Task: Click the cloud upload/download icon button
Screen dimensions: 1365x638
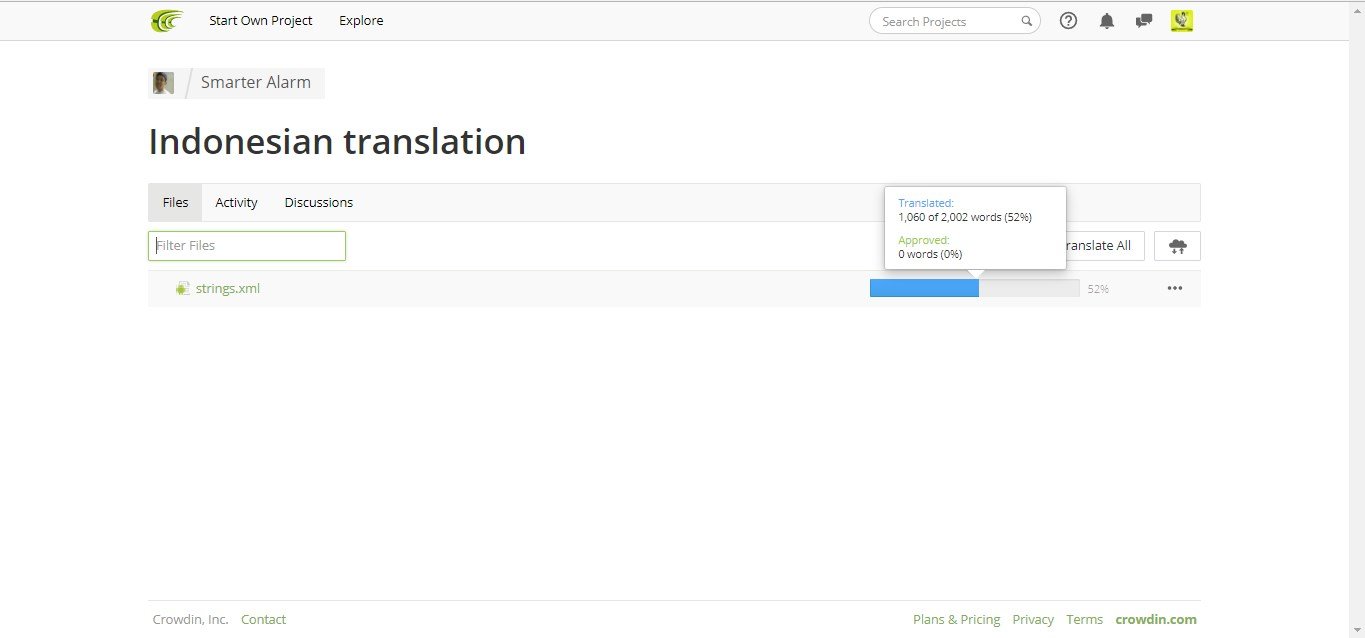Action: (x=1177, y=246)
